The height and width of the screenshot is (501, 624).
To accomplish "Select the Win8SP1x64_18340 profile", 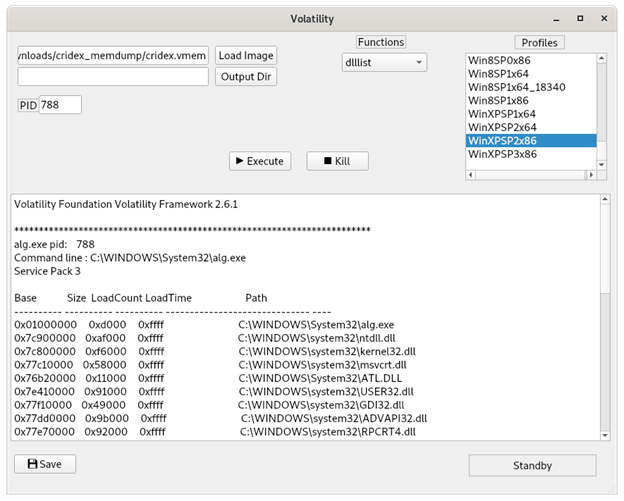I will click(531, 87).
